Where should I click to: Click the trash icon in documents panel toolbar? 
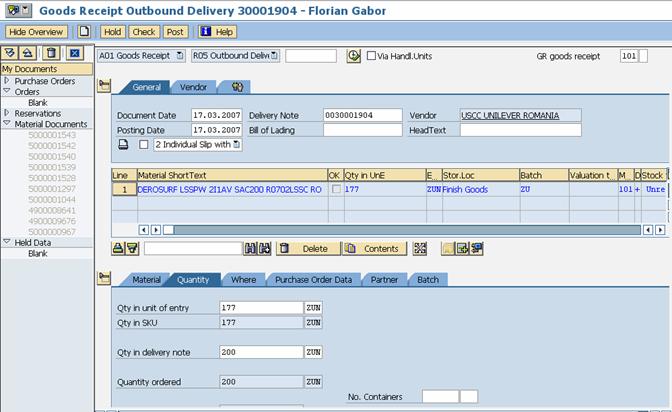coord(52,53)
